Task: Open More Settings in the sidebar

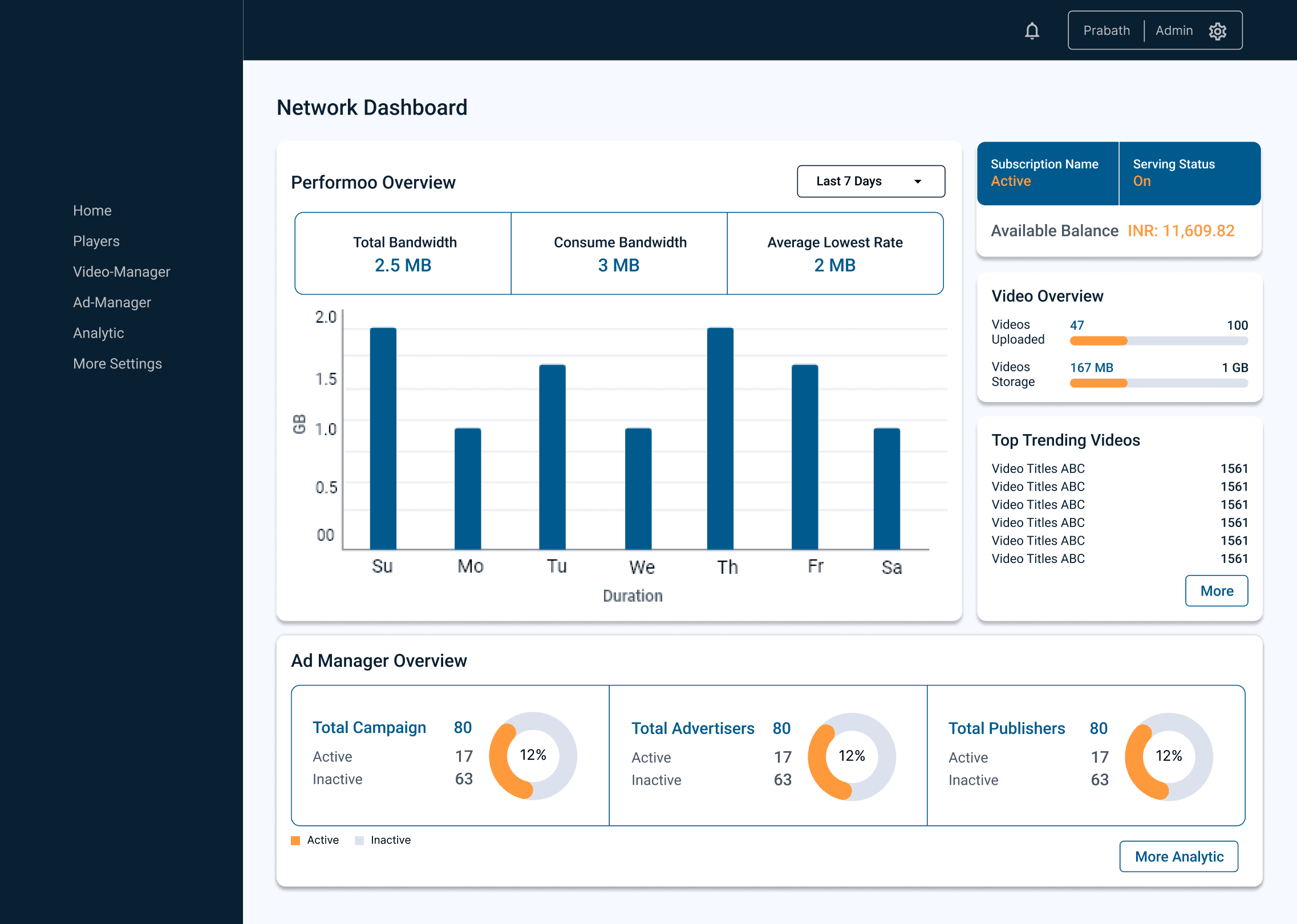Action: coord(117,364)
